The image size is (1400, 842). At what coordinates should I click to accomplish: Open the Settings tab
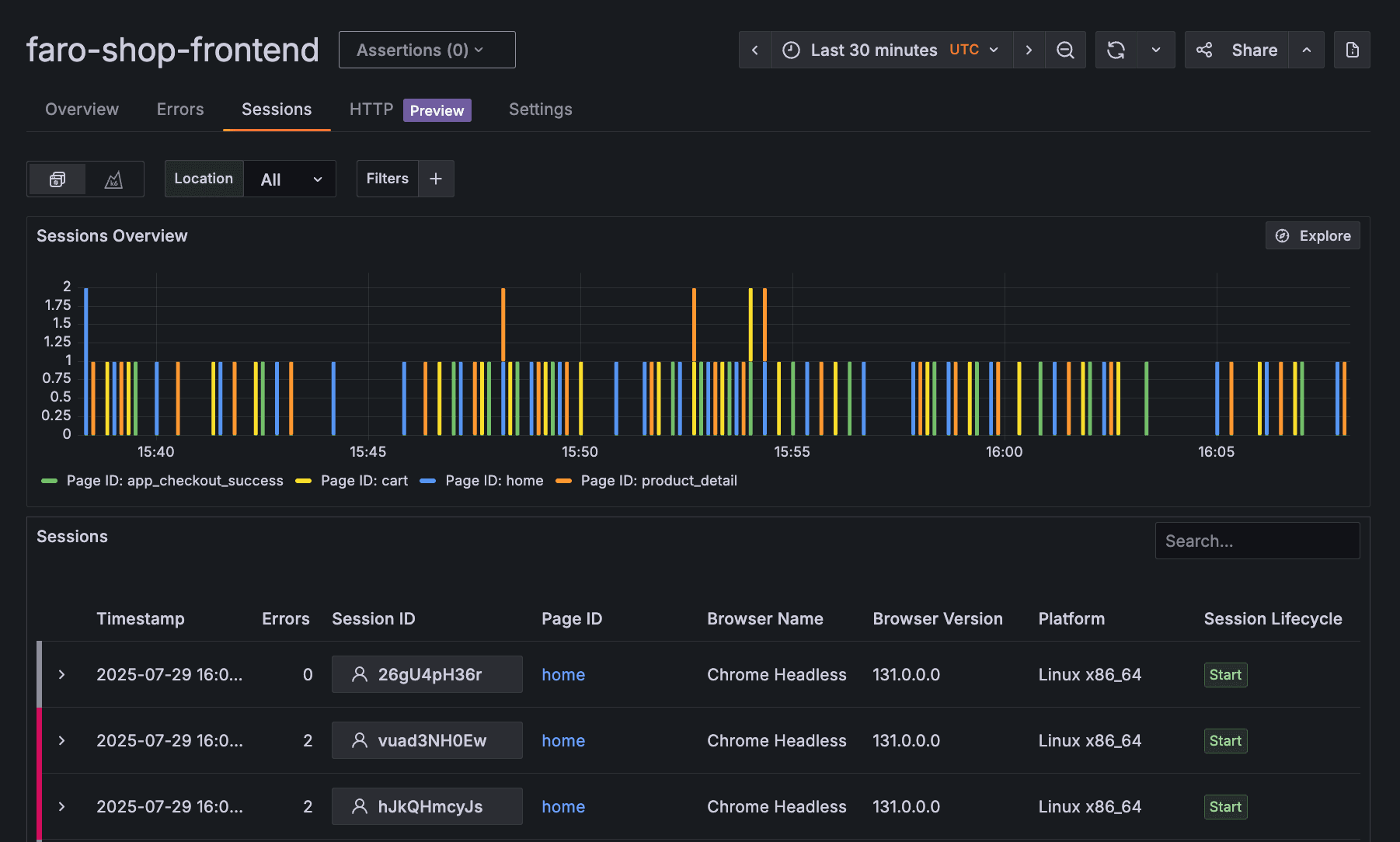pos(540,109)
